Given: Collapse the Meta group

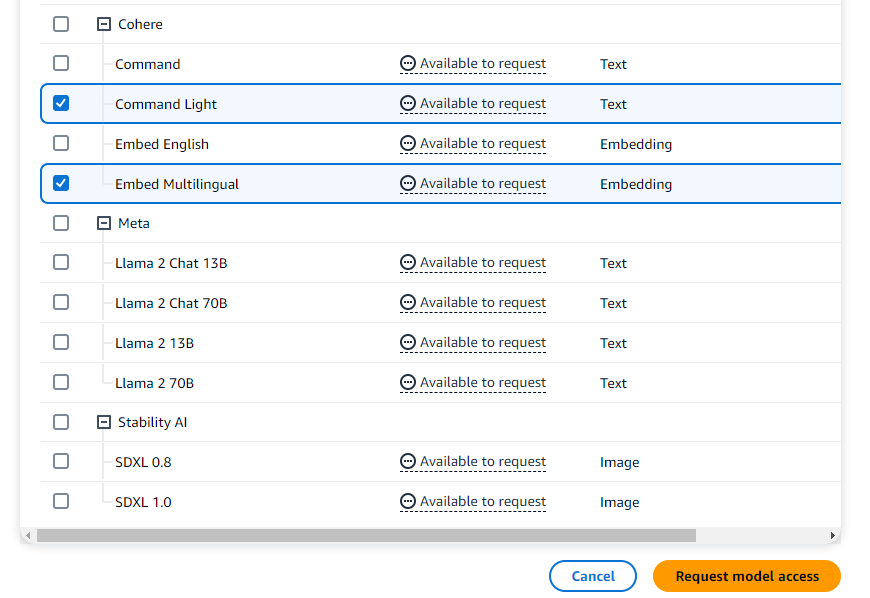Looking at the screenshot, I should click(104, 223).
